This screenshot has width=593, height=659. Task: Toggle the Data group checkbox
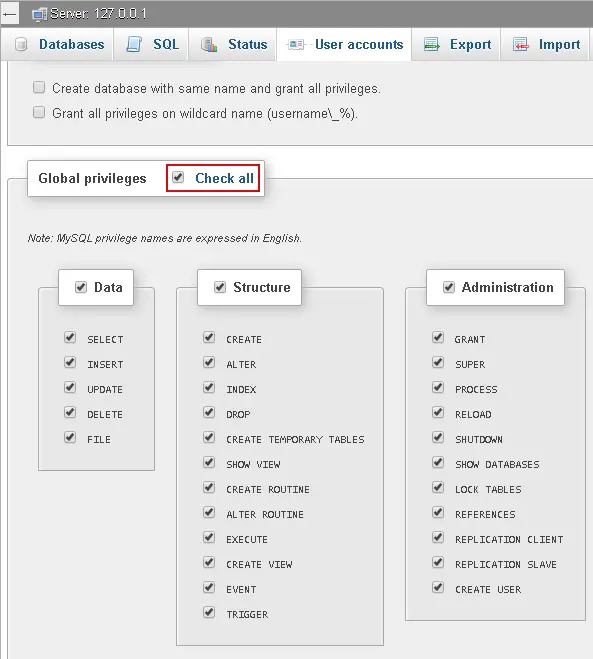[x=81, y=287]
